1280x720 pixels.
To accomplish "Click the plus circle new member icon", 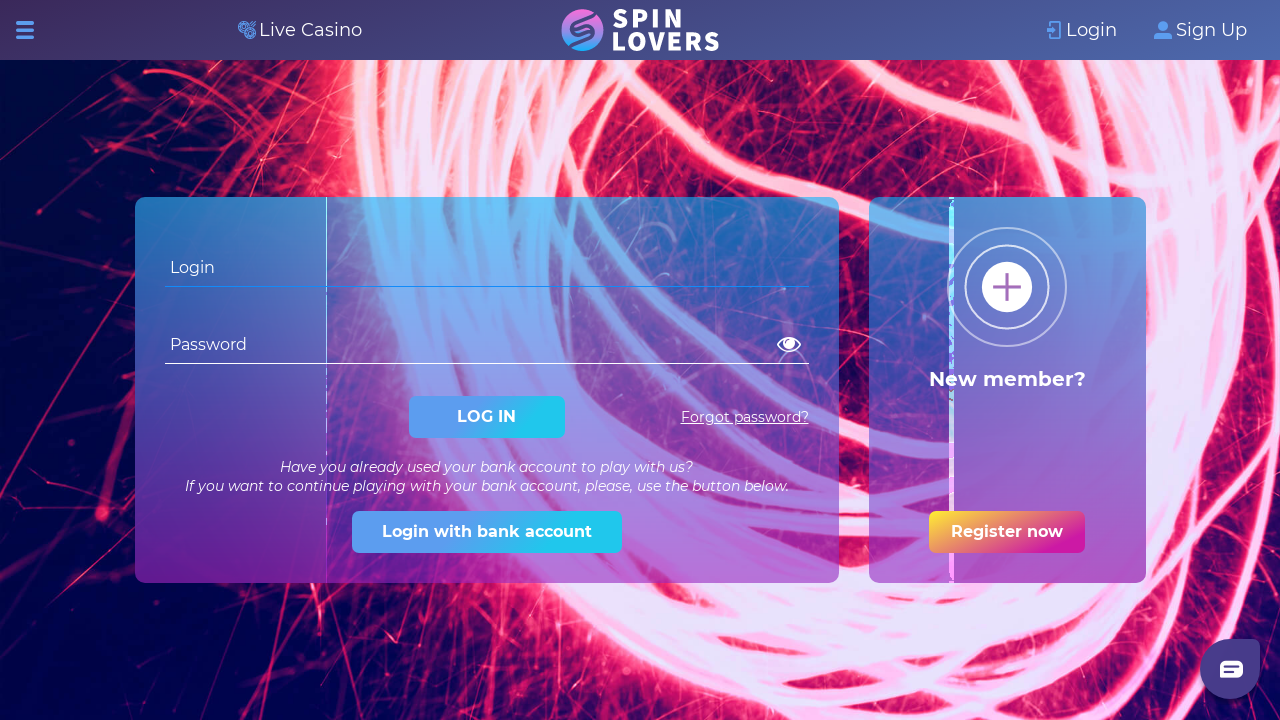I will tap(1007, 287).
